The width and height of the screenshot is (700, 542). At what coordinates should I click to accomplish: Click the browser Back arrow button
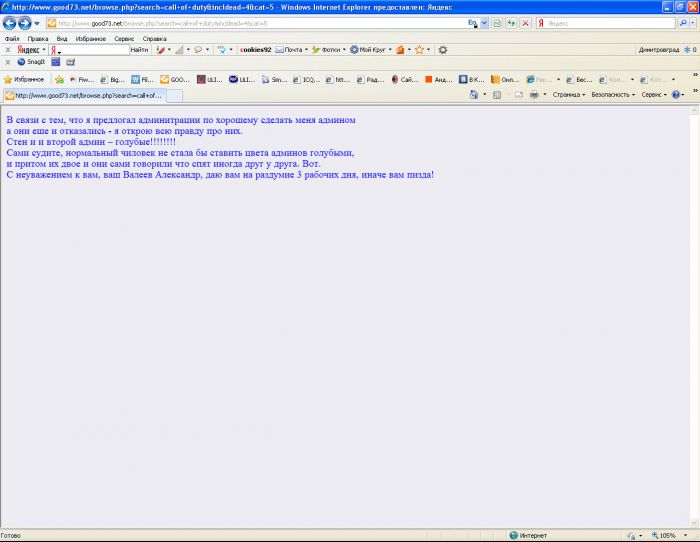pos(9,23)
